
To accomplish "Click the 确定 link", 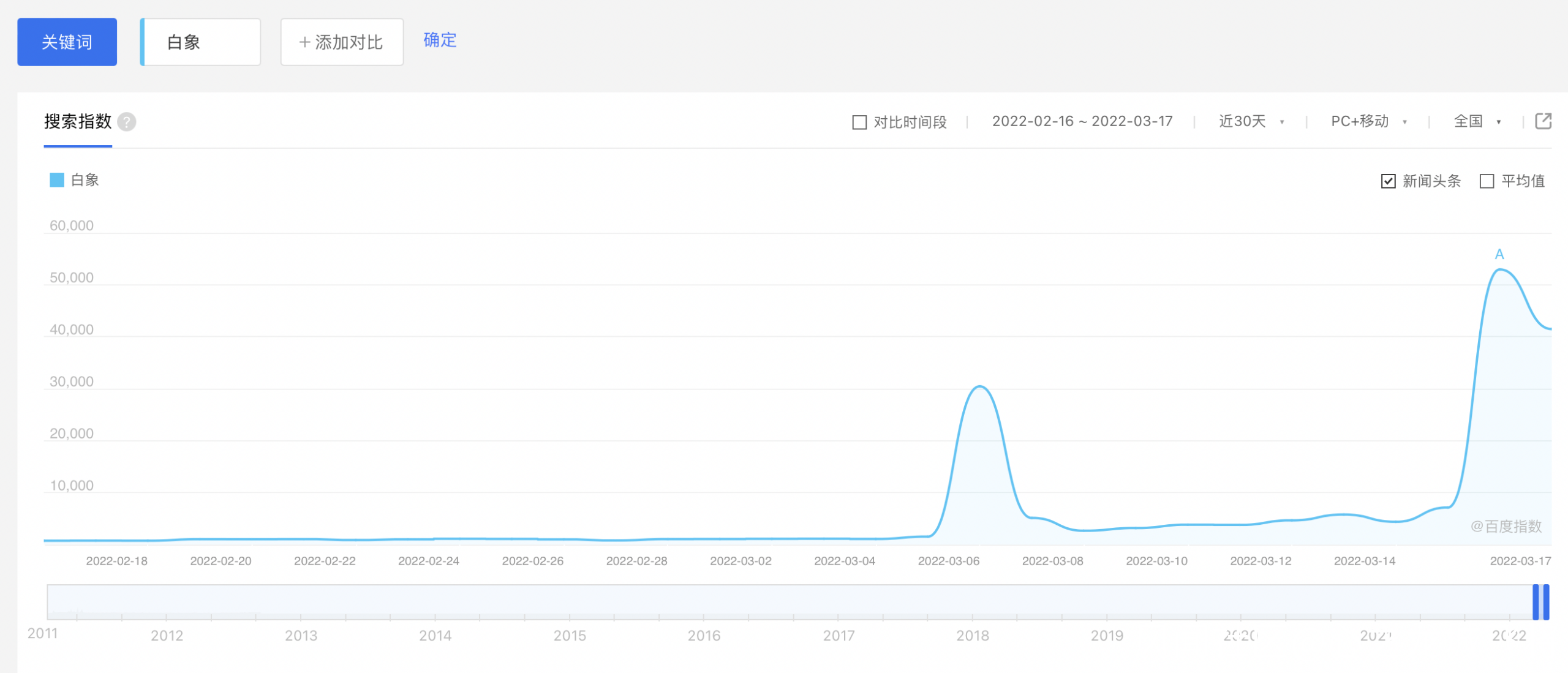I will (x=440, y=40).
